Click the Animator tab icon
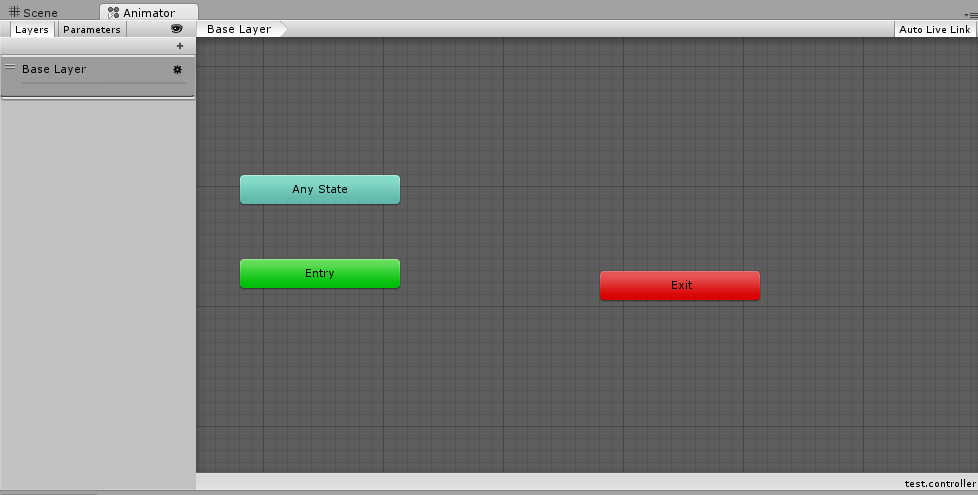This screenshot has width=978, height=495. tap(113, 13)
